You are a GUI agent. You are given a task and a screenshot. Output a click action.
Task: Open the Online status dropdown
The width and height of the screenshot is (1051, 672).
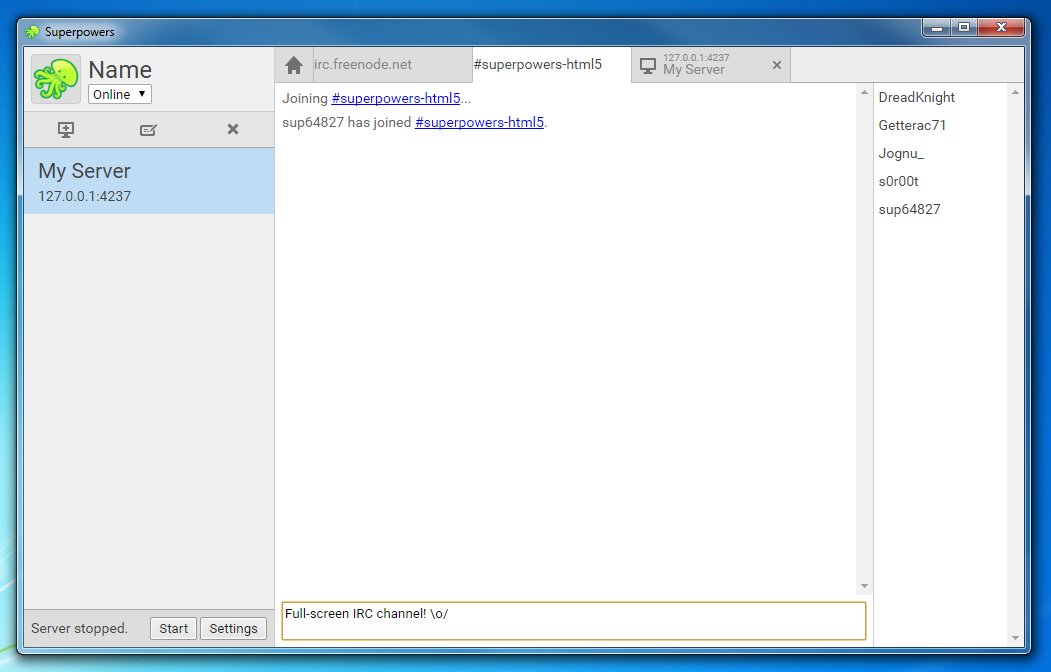pyautogui.click(x=119, y=94)
